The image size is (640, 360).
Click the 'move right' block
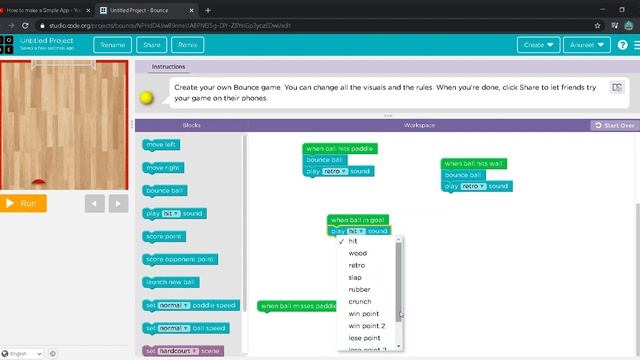coord(163,167)
